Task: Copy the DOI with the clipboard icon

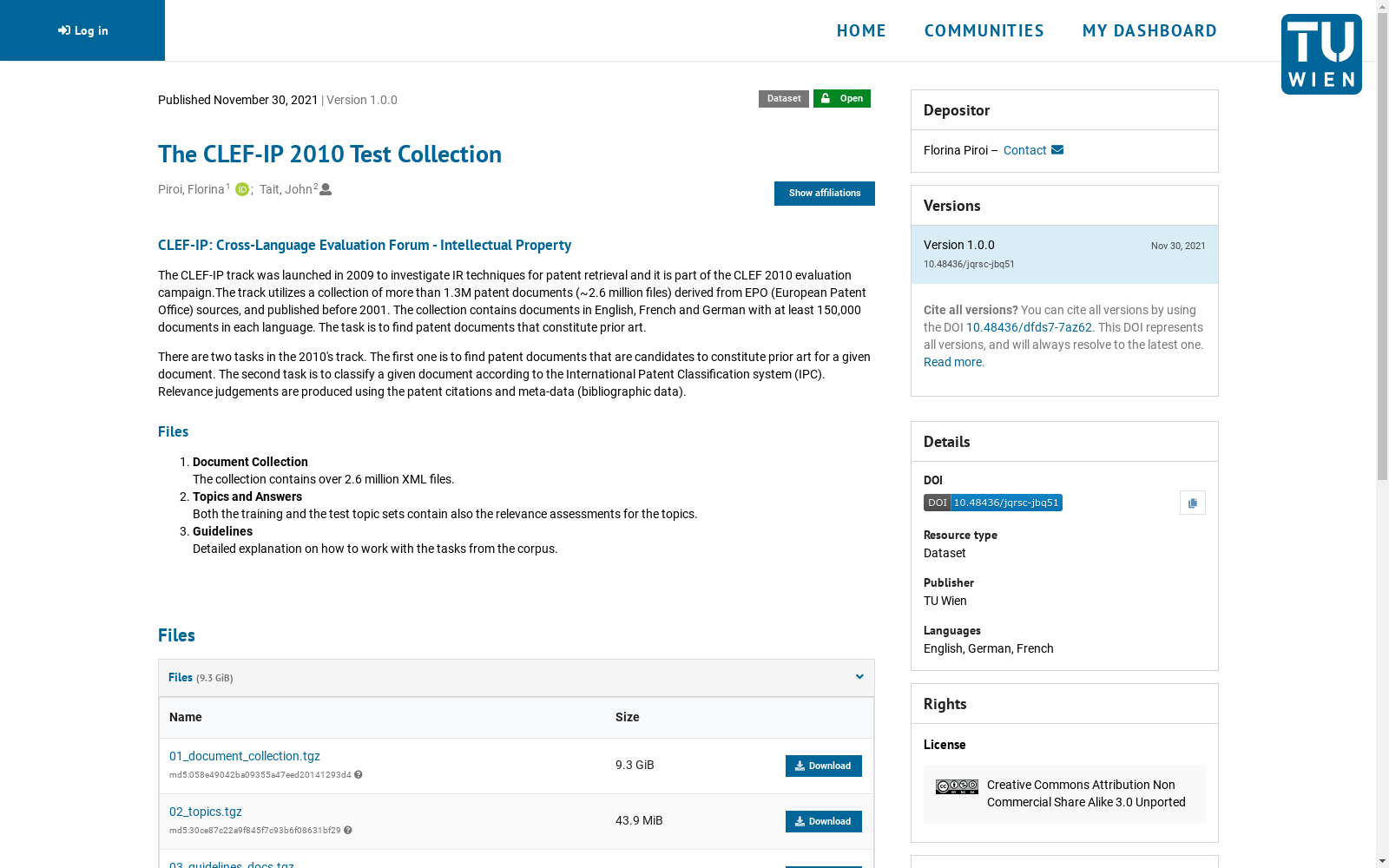Action: pyautogui.click(x=1193, y=503)
